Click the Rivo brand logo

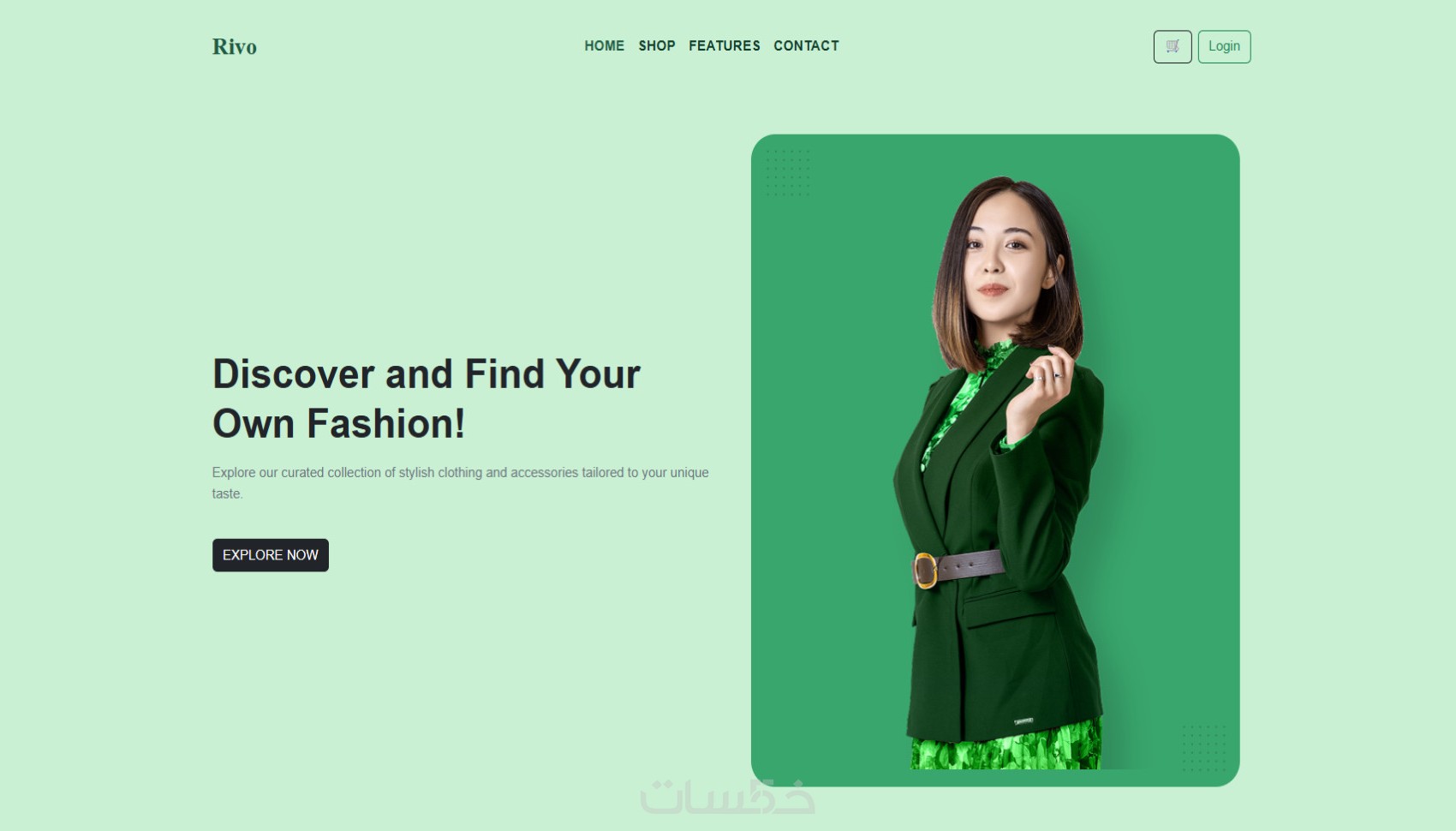click(235, 46)
